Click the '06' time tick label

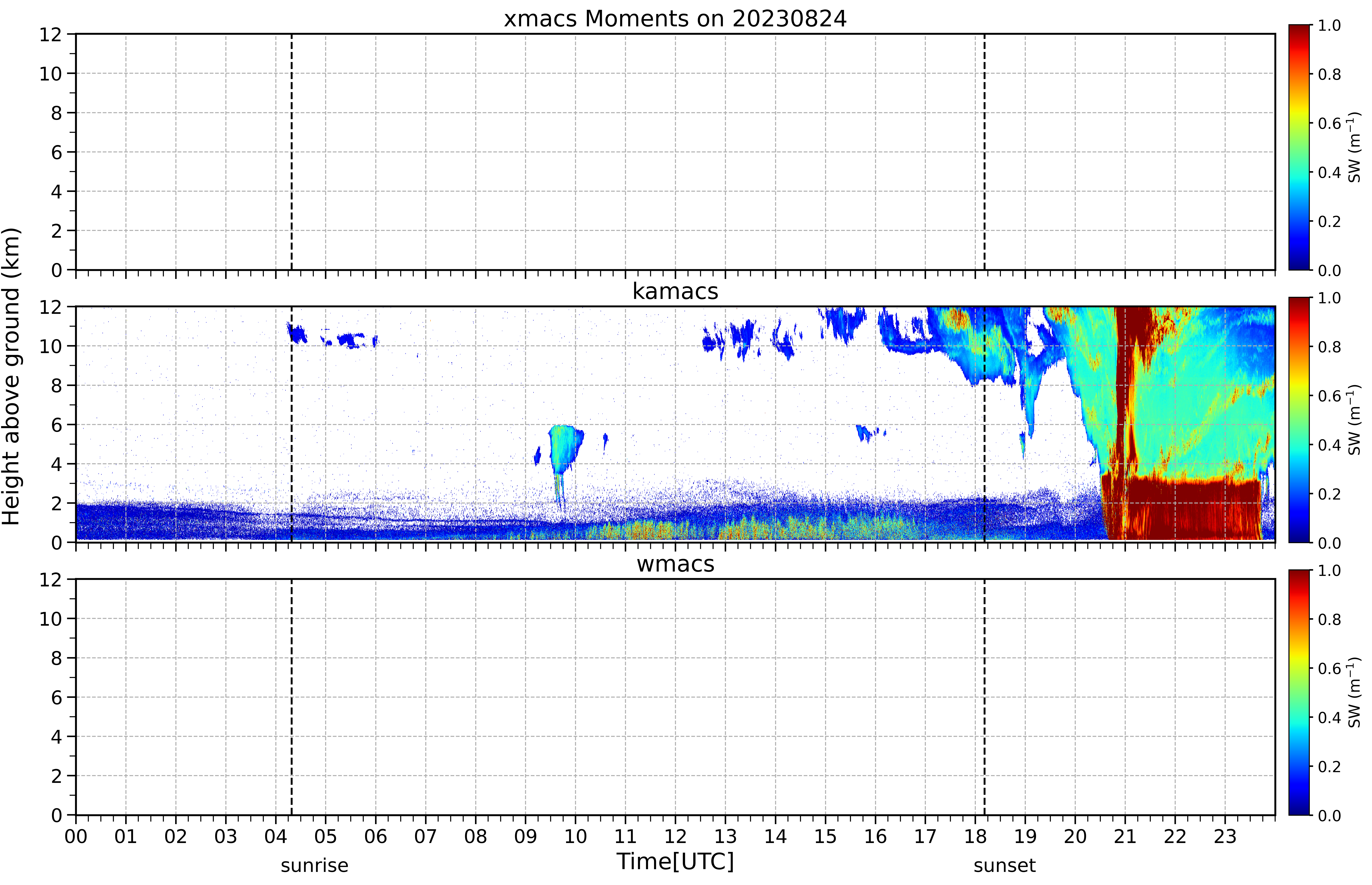376,837
